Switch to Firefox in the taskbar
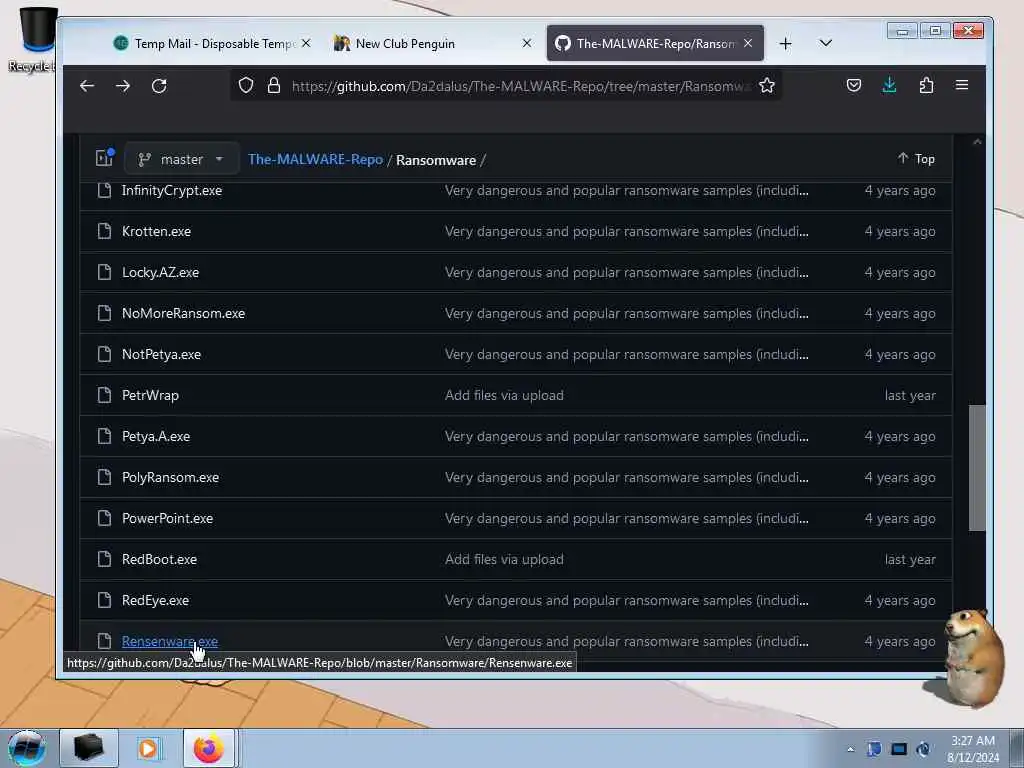Screen dimensions: 1024x768 (208, 748)
